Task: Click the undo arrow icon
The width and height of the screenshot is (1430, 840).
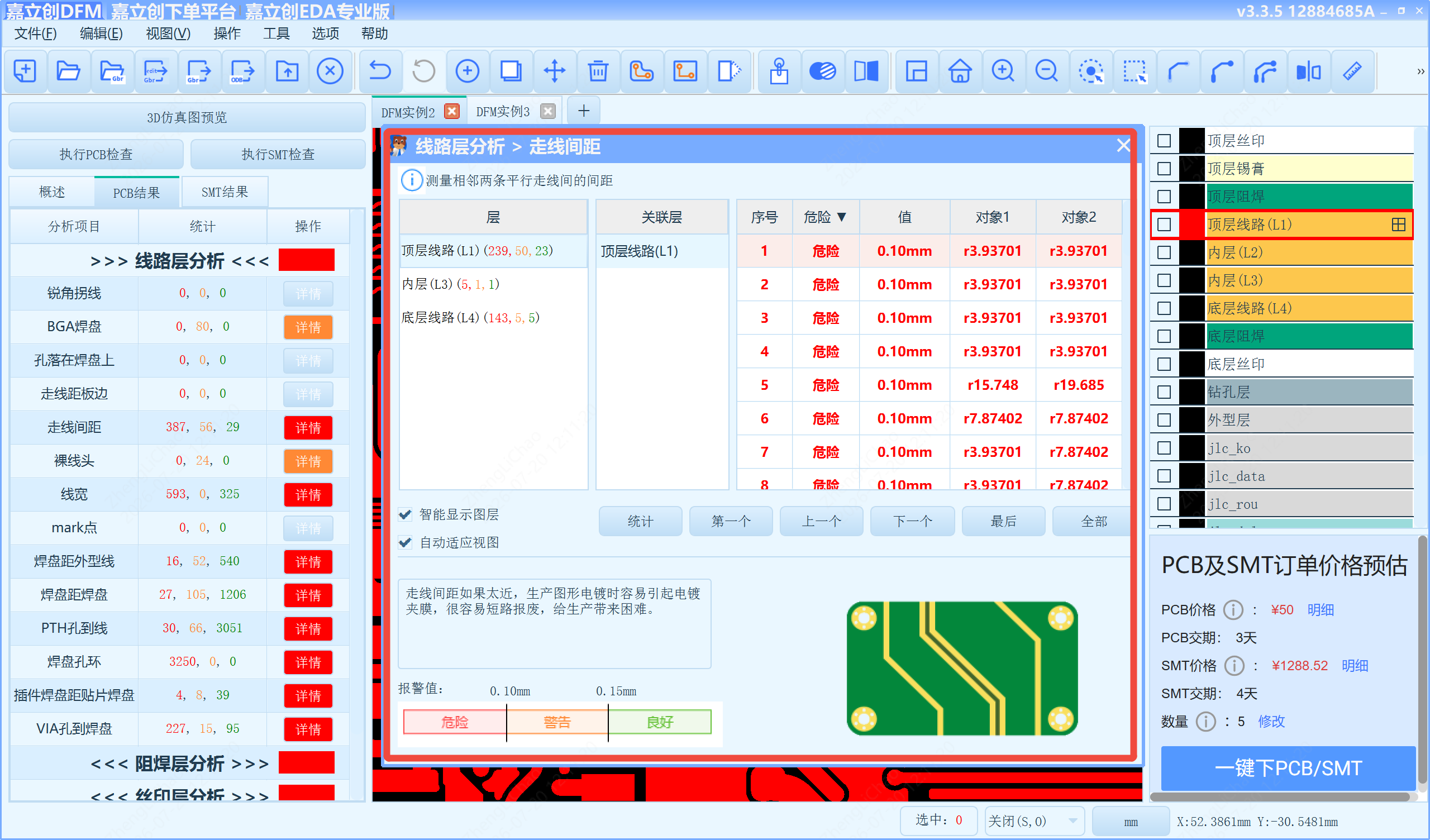Action: coord(380,71)
